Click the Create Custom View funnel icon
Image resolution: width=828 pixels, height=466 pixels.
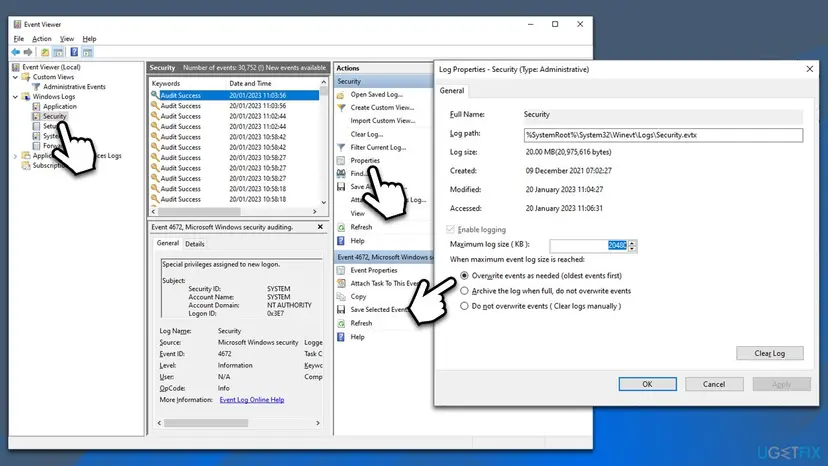coord(341,108)
